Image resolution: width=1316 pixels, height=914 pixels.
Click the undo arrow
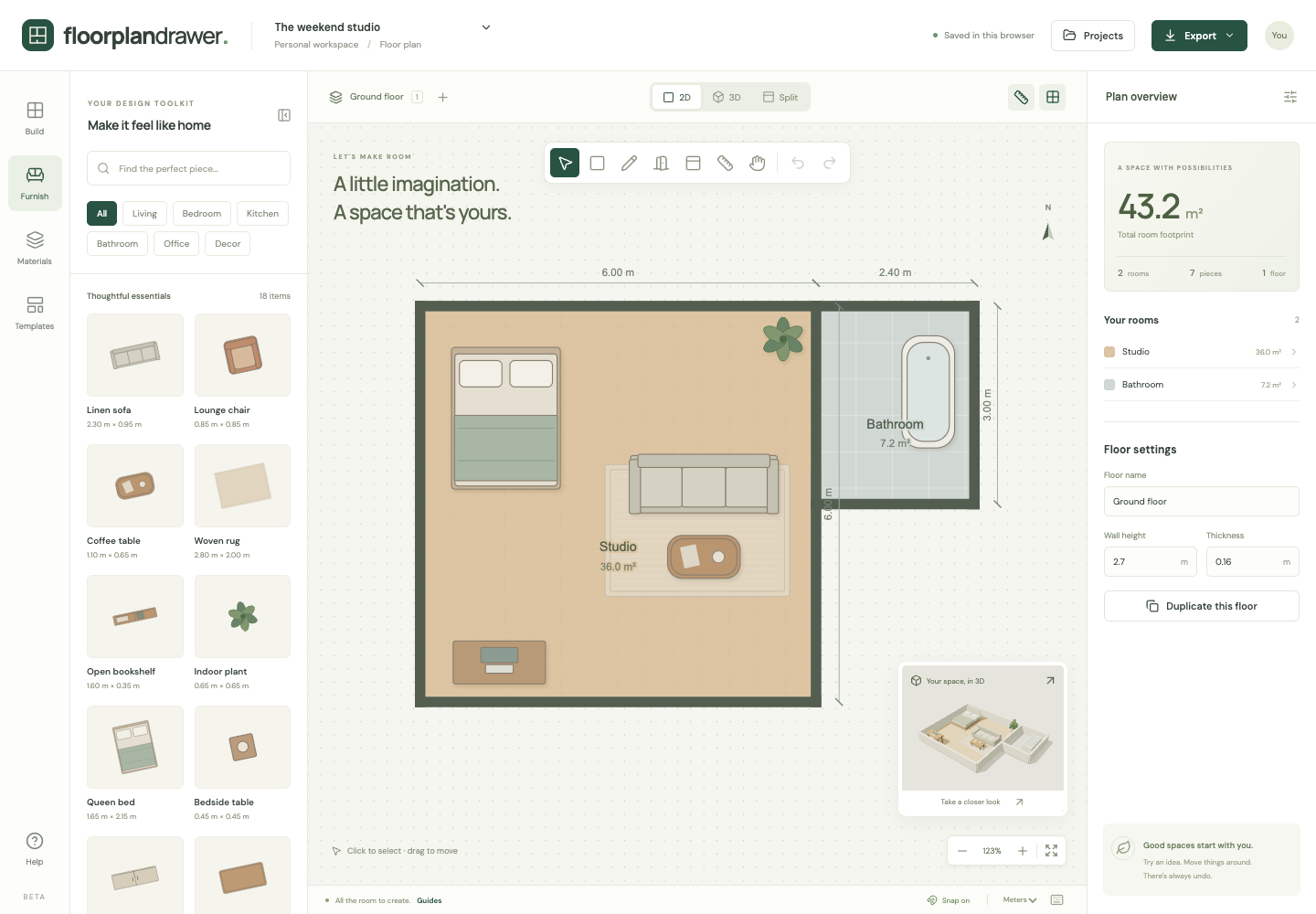point(798,163)
